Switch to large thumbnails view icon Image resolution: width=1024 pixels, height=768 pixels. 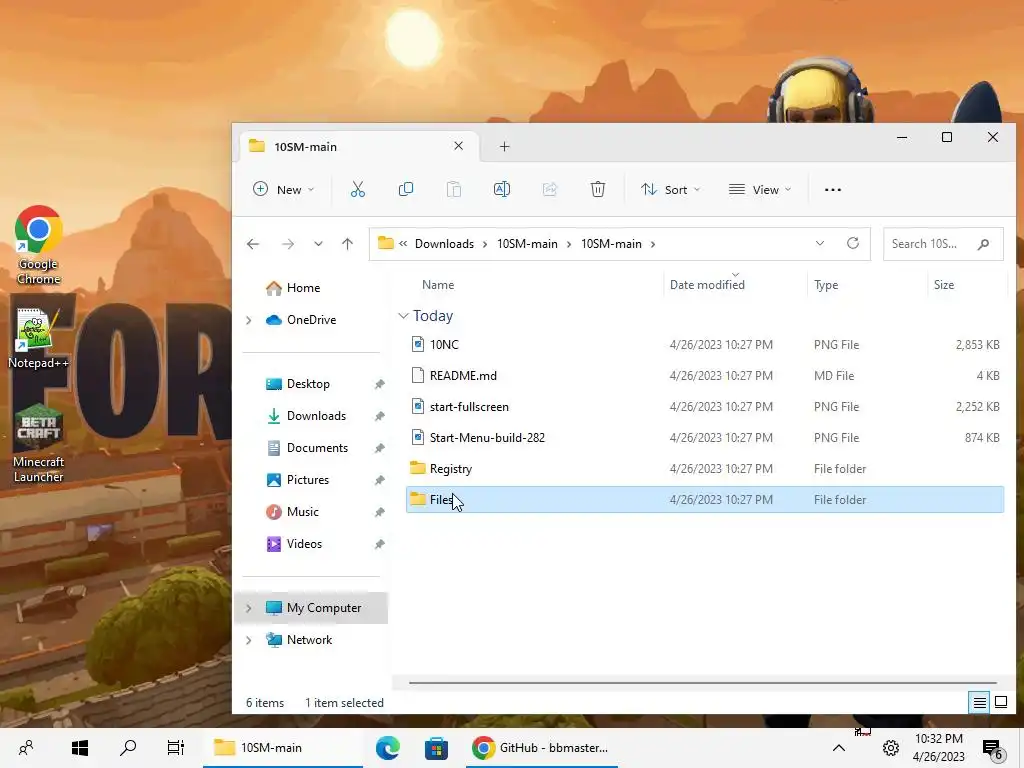coord(1000,703)
